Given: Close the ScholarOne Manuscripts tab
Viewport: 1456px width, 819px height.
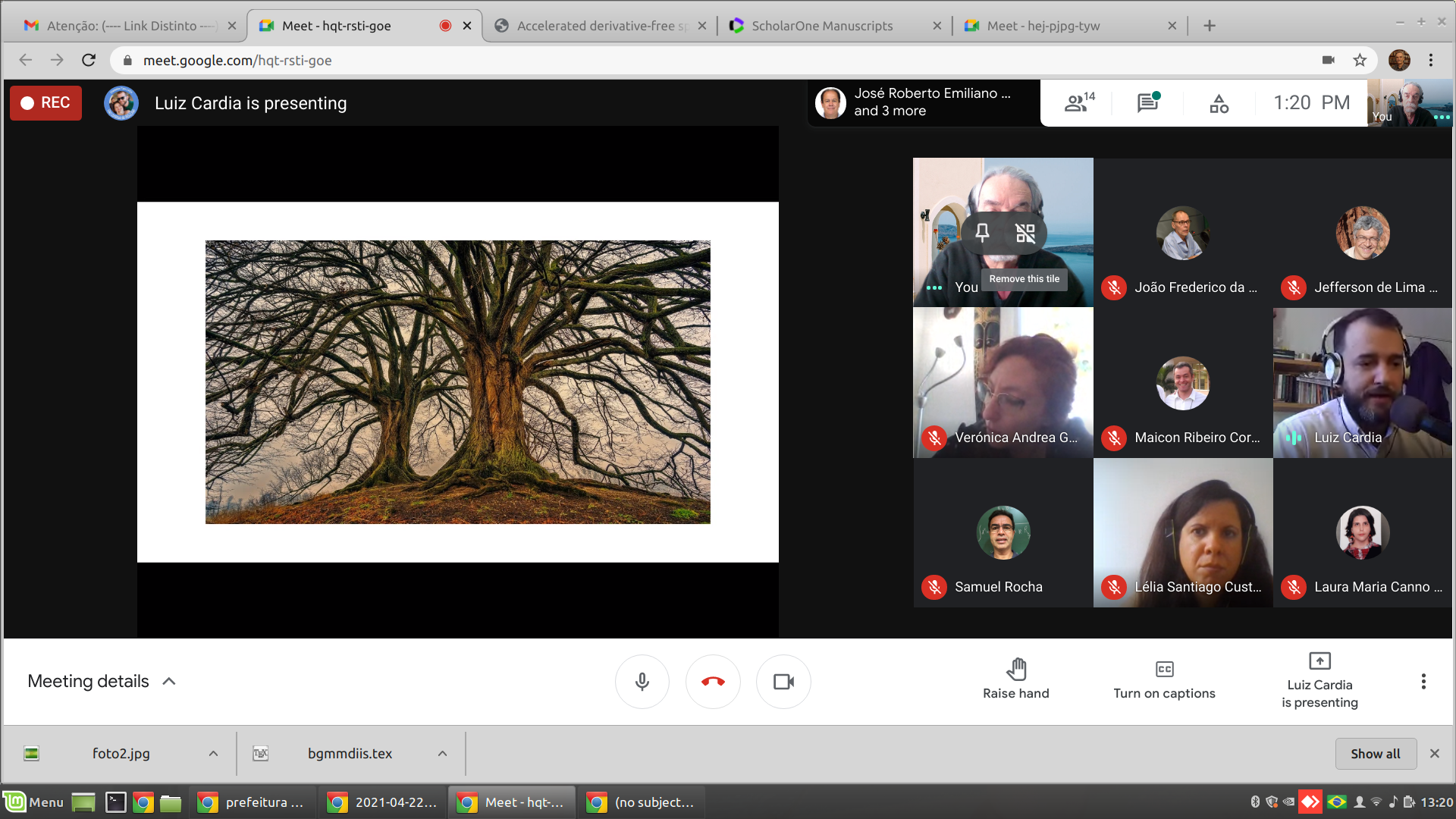Looking at the screenshot, I should [937, 26].
